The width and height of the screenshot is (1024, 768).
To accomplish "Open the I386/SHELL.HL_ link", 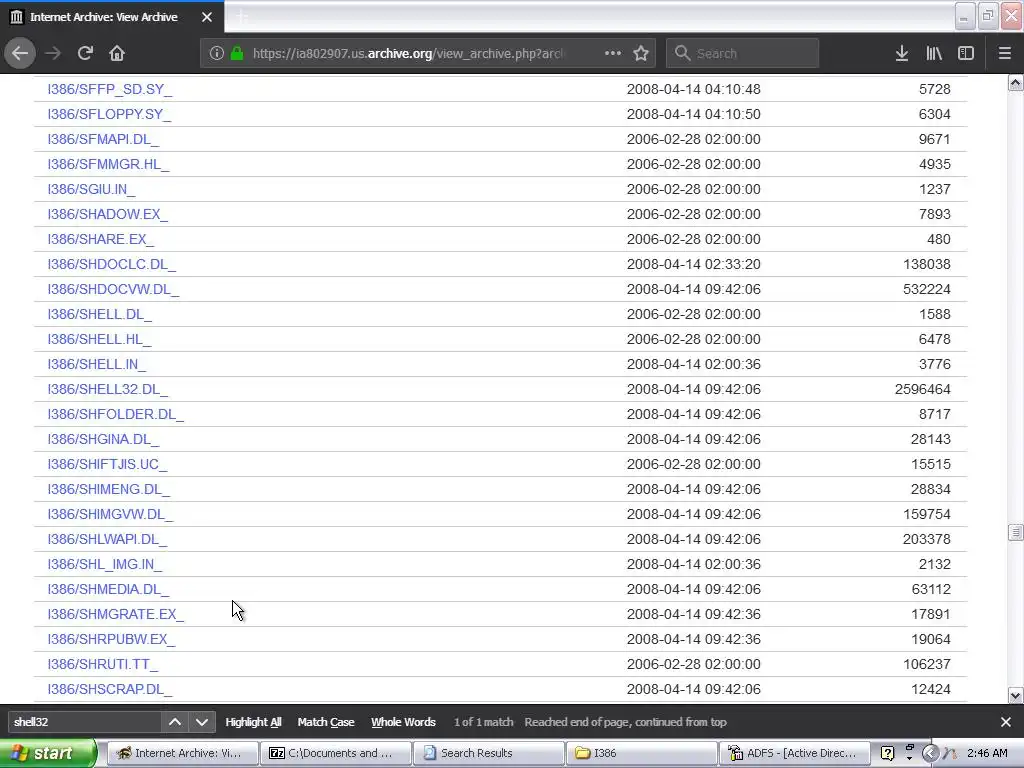I will [99, 339].
